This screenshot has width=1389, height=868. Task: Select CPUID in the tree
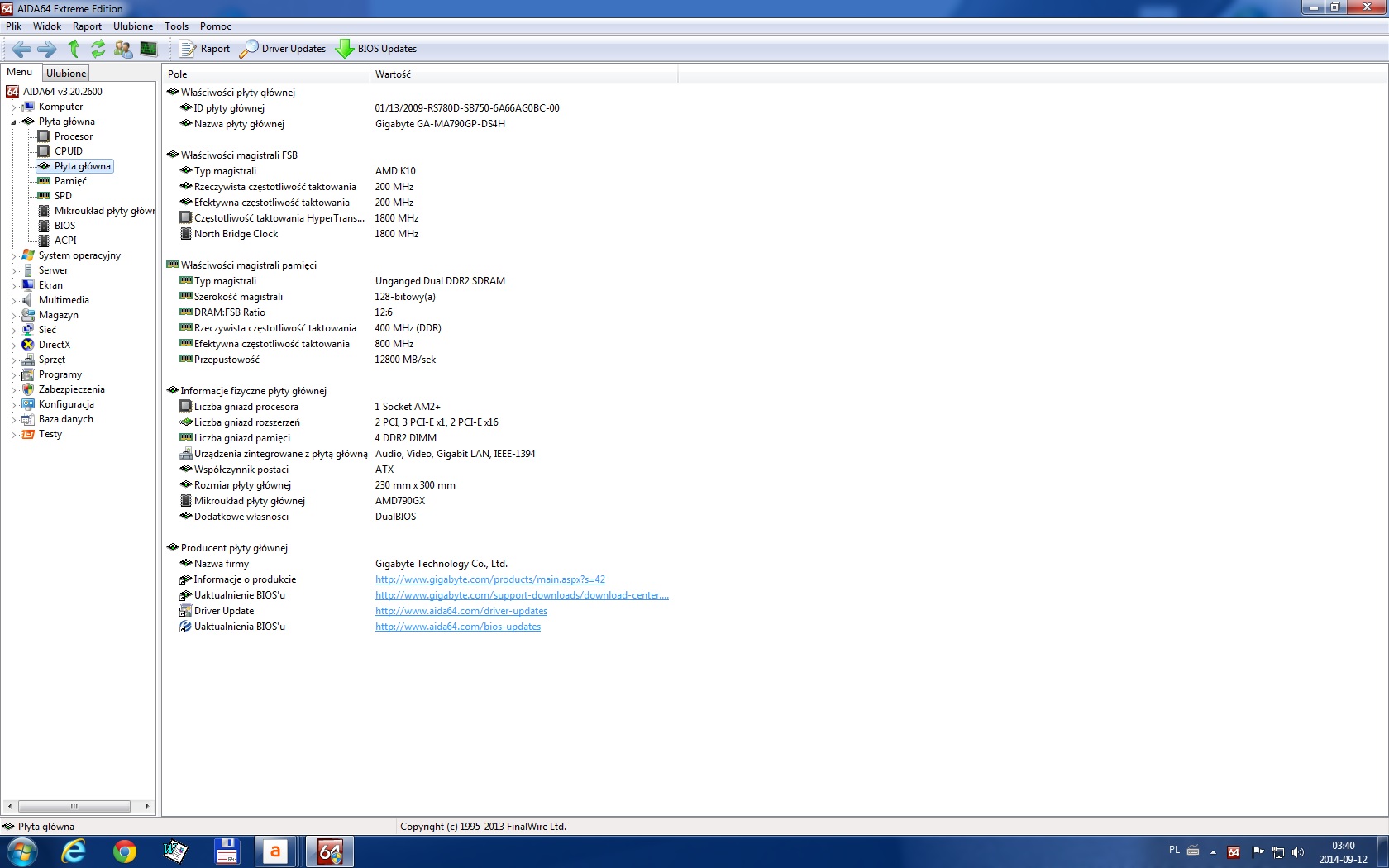pyautogui.click(x=69, y=151)
